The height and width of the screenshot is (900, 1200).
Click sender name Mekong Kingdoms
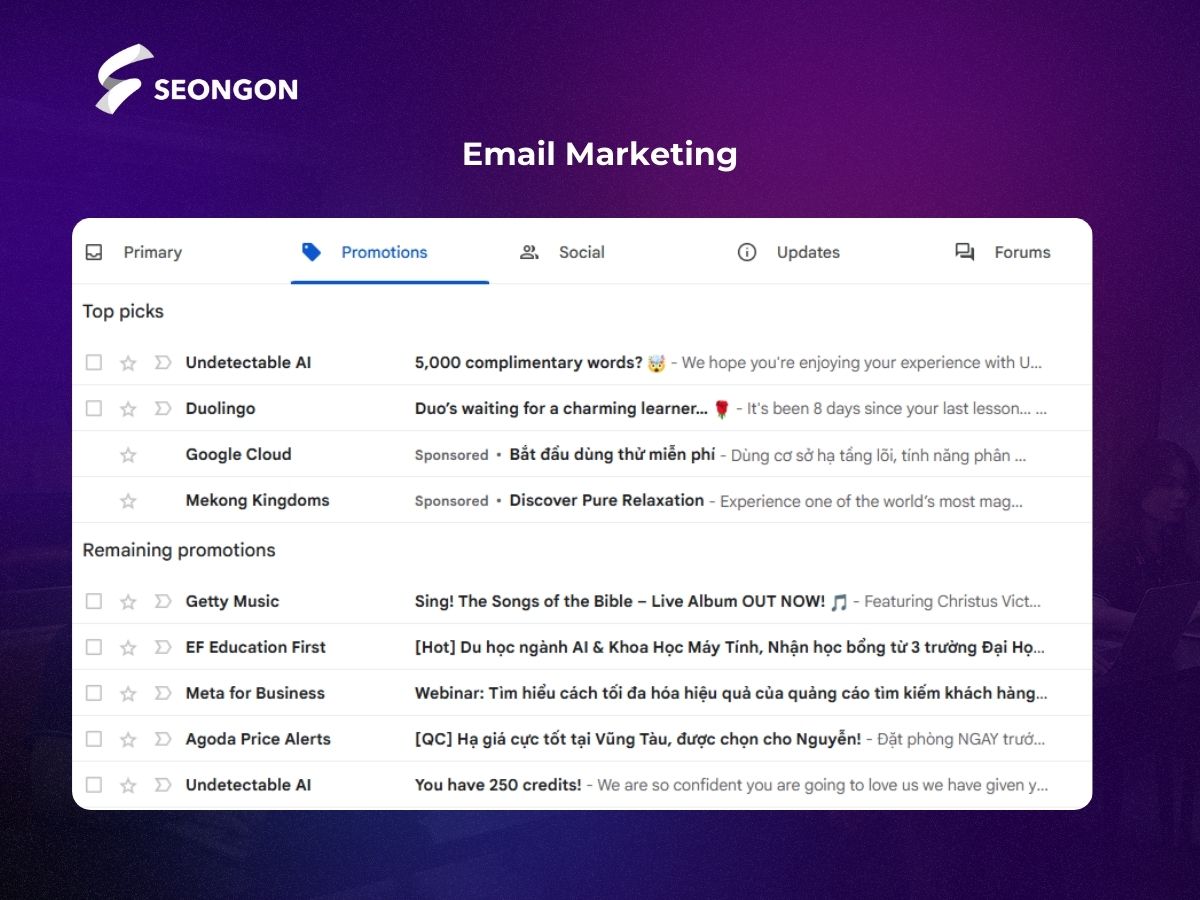tap(257, 500)
